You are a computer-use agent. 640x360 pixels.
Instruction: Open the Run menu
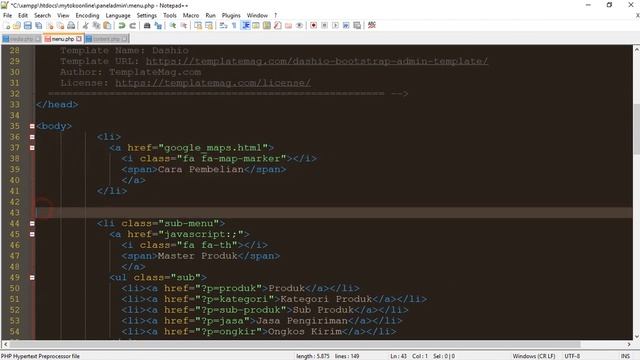tap(211, 16)
